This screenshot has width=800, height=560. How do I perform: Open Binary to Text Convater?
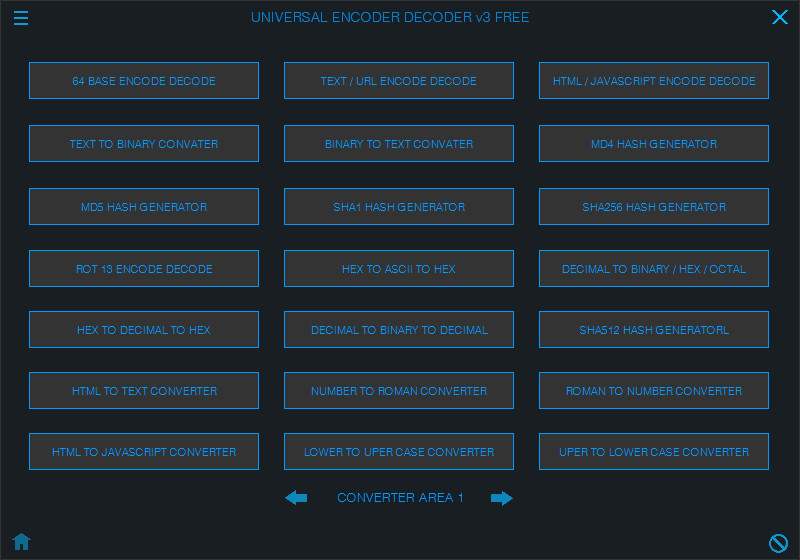click(x=399, y=144)
